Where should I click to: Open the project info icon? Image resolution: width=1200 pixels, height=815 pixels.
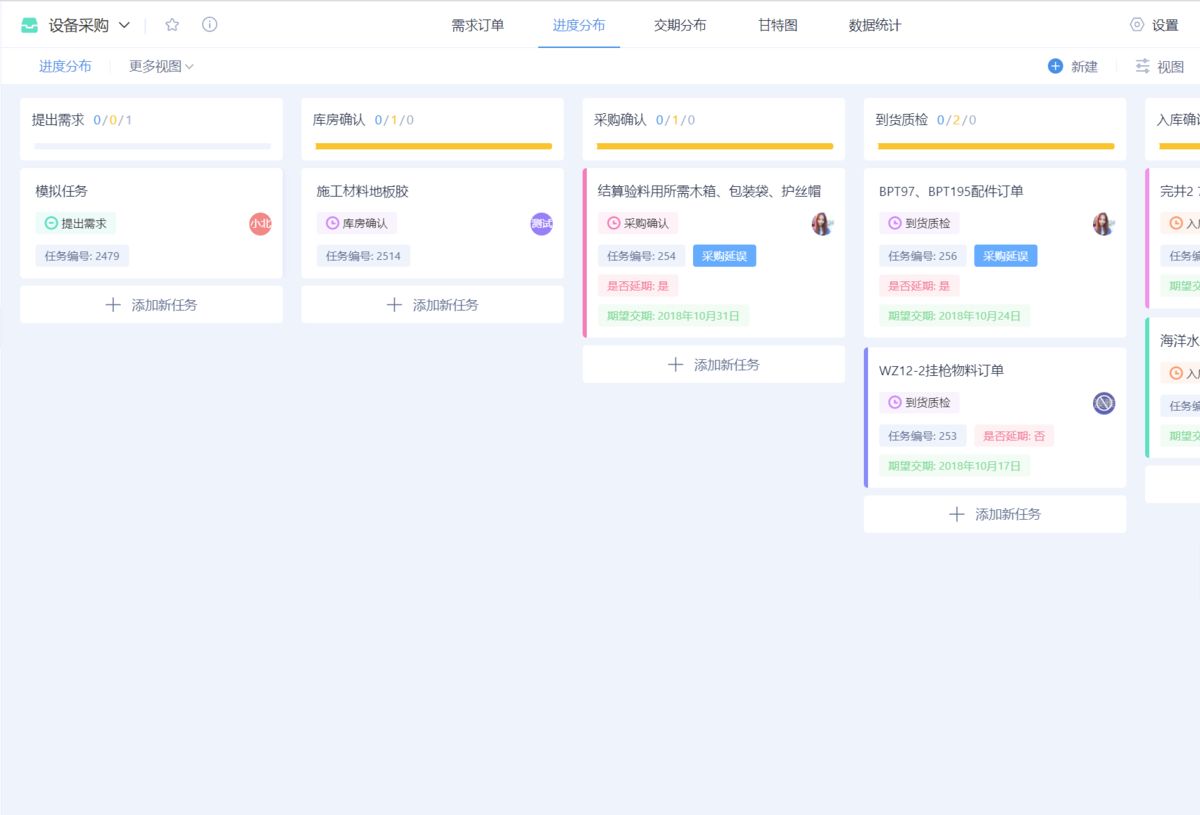[x=209, y=25]
